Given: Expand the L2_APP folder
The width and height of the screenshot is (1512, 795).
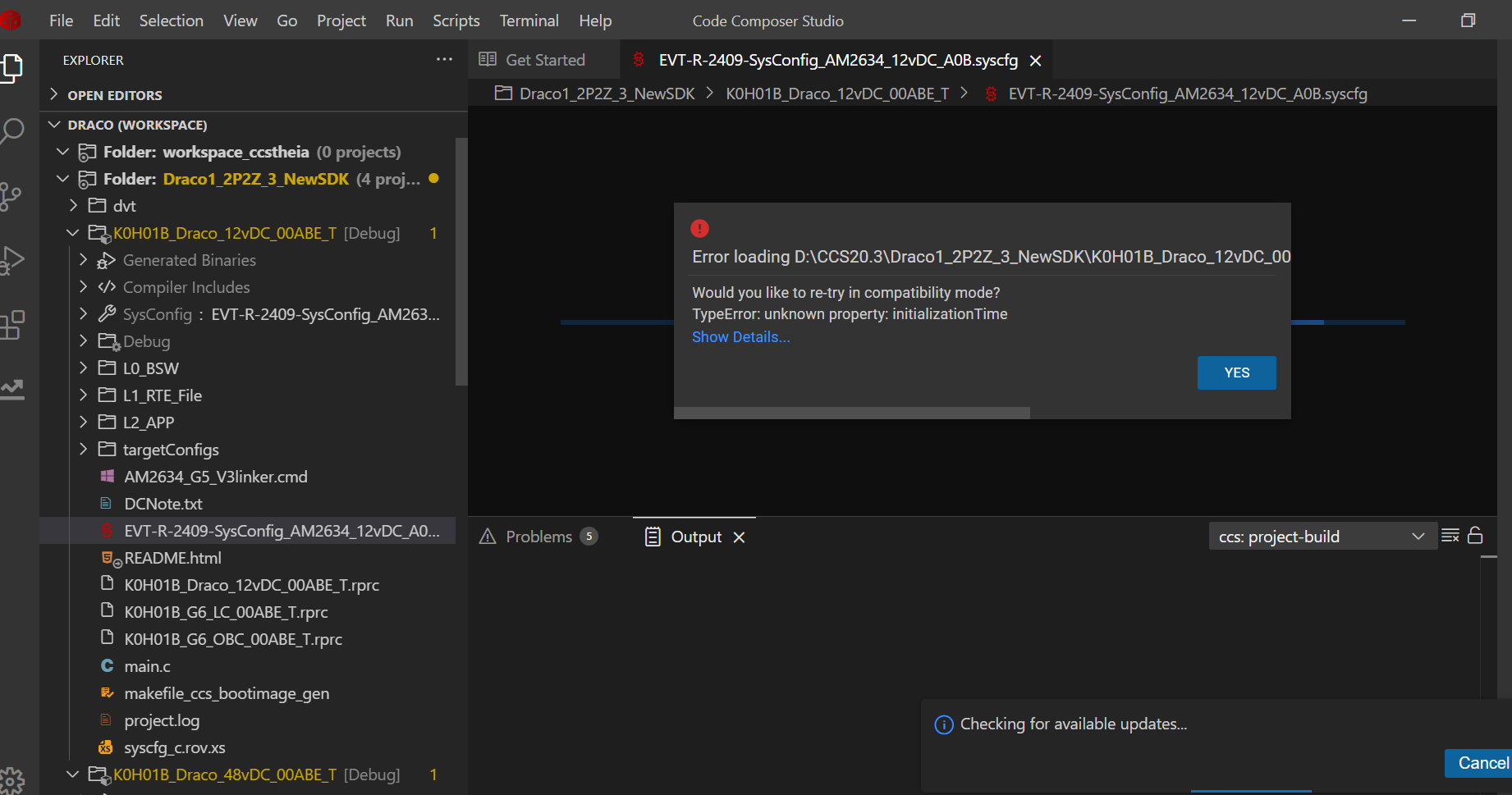Looking at the screenshot, I should [83, 423].
